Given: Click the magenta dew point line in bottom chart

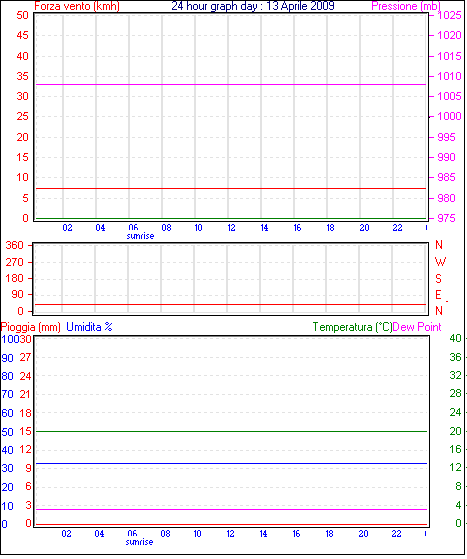Looking at the screenshot, I should click(231, 509).
